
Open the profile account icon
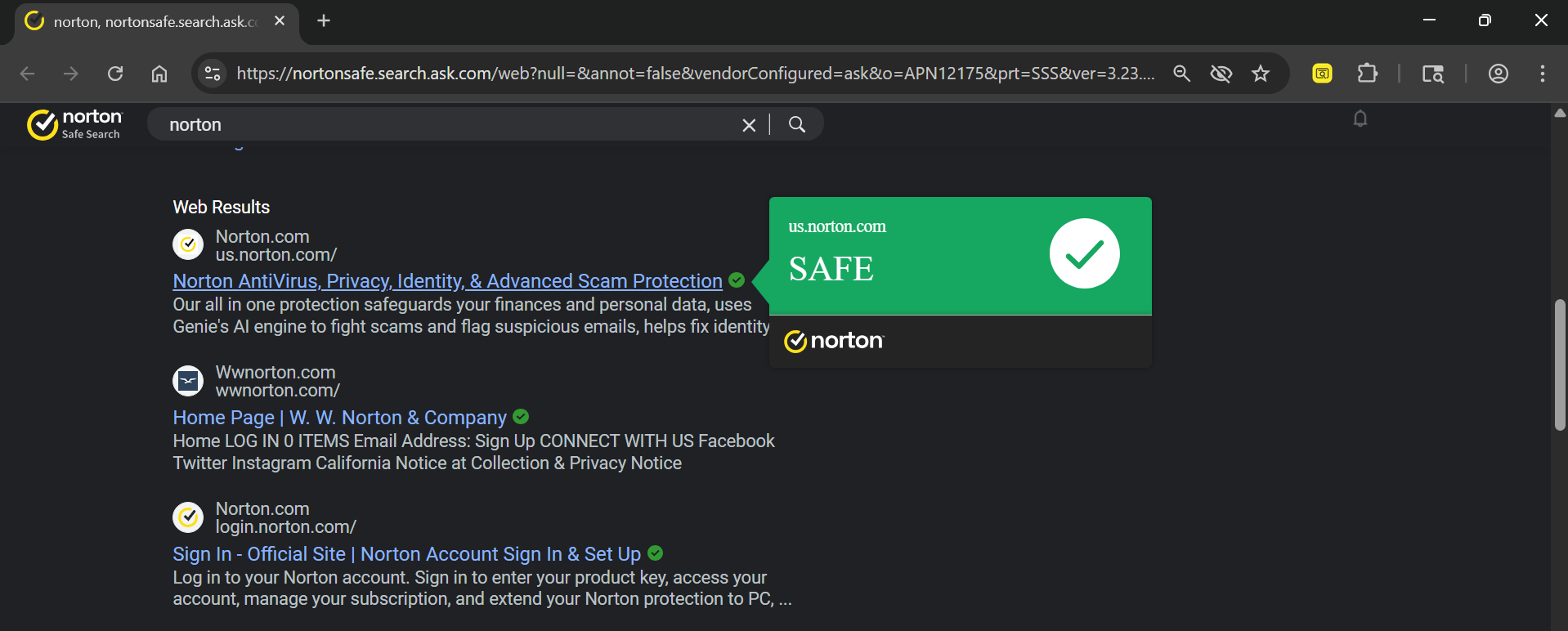(1498, 74)
